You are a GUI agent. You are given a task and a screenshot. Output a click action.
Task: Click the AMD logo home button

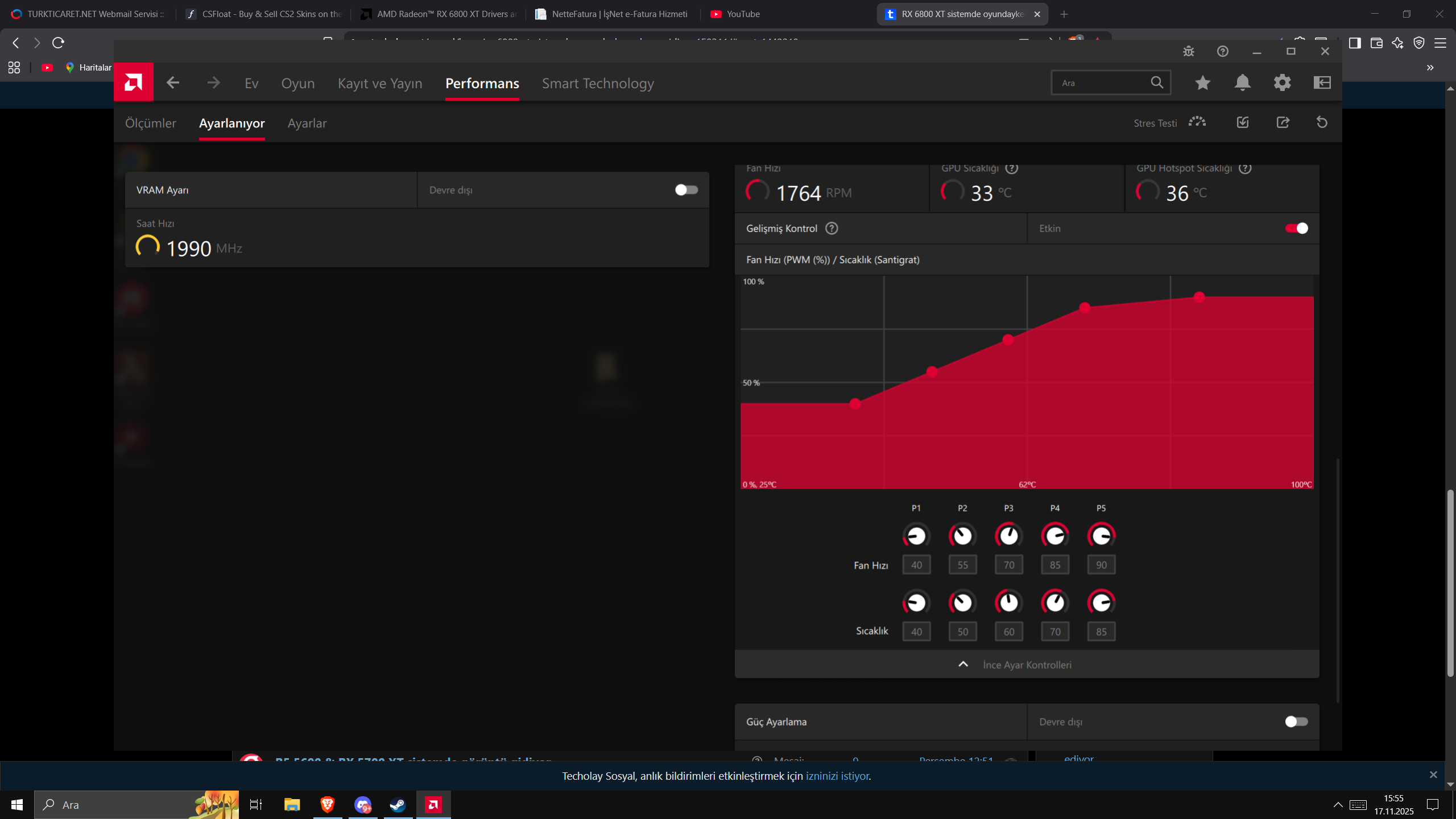134,82
